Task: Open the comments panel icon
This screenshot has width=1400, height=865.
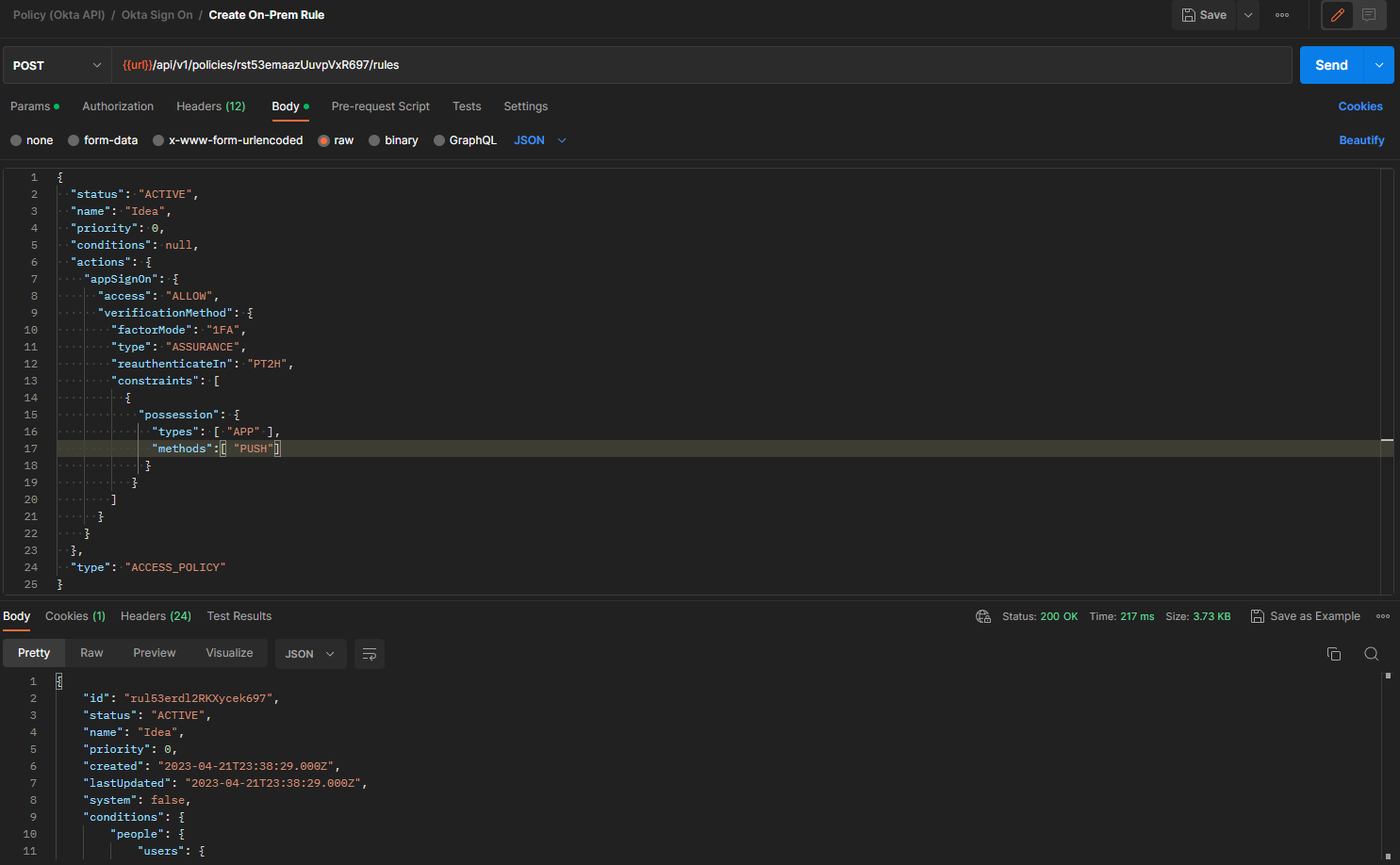Action: 1369,15
